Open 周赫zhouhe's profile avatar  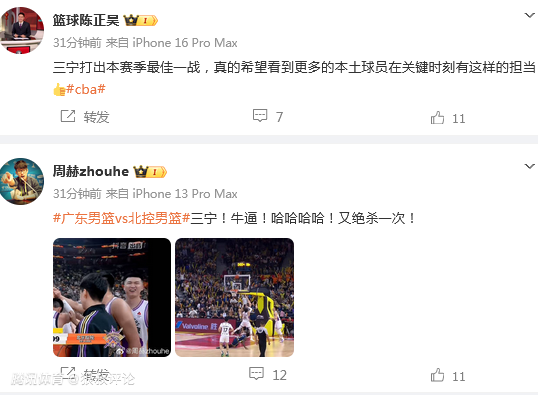22,181
